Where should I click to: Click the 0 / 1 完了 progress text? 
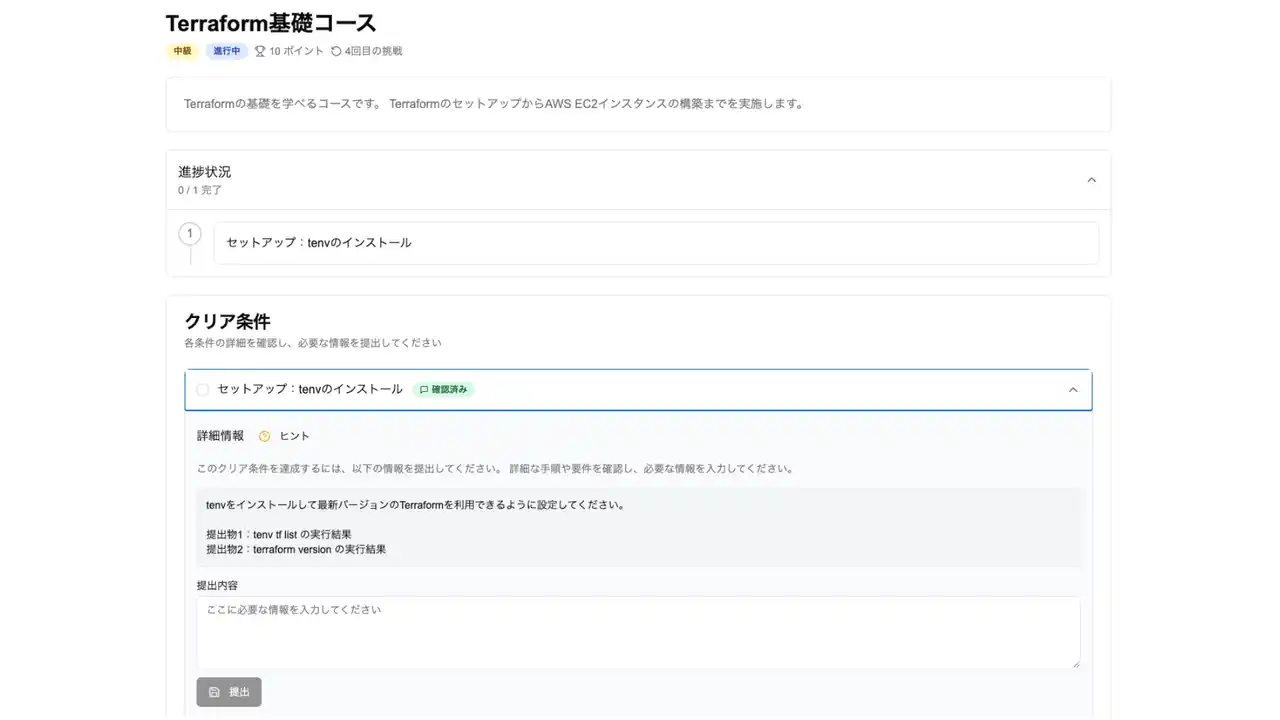(x=200, y=190)
